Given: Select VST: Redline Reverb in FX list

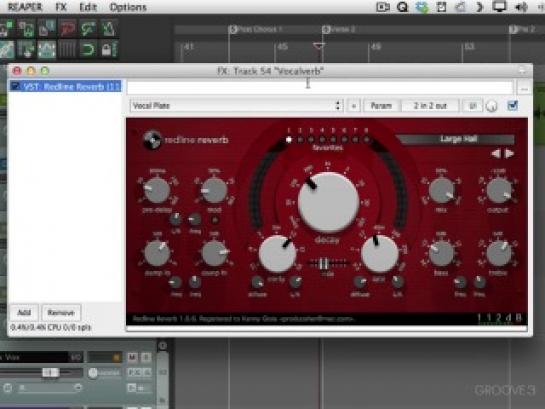Looking at the screenshot, I should point(65,87).
